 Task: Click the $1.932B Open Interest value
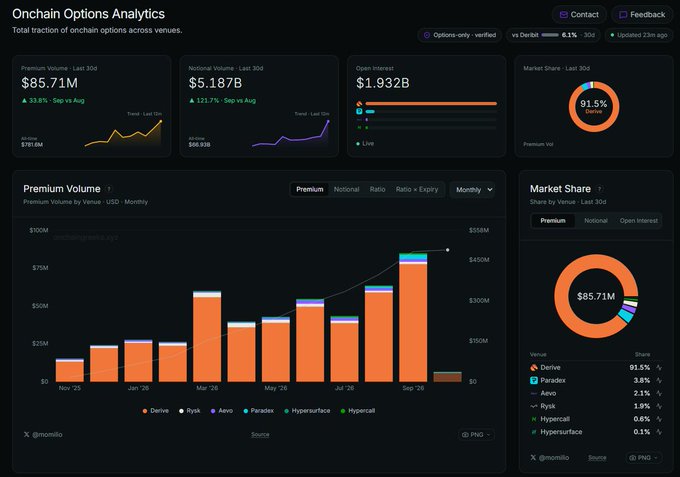382,83
